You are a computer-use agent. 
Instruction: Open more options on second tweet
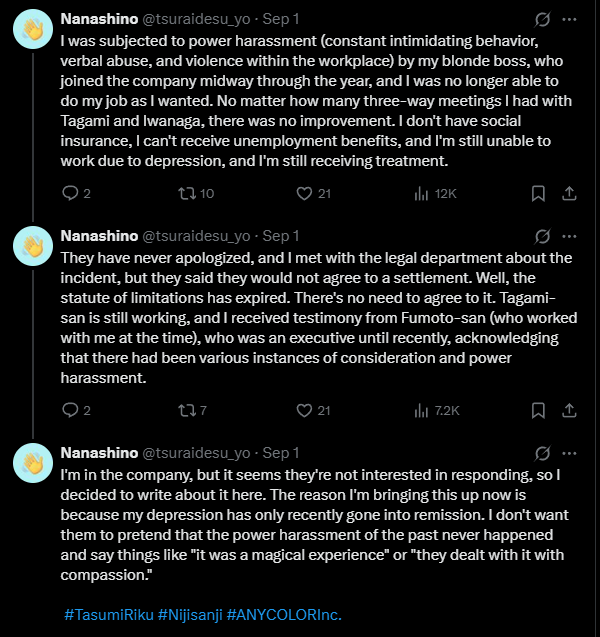click(569, 236)
